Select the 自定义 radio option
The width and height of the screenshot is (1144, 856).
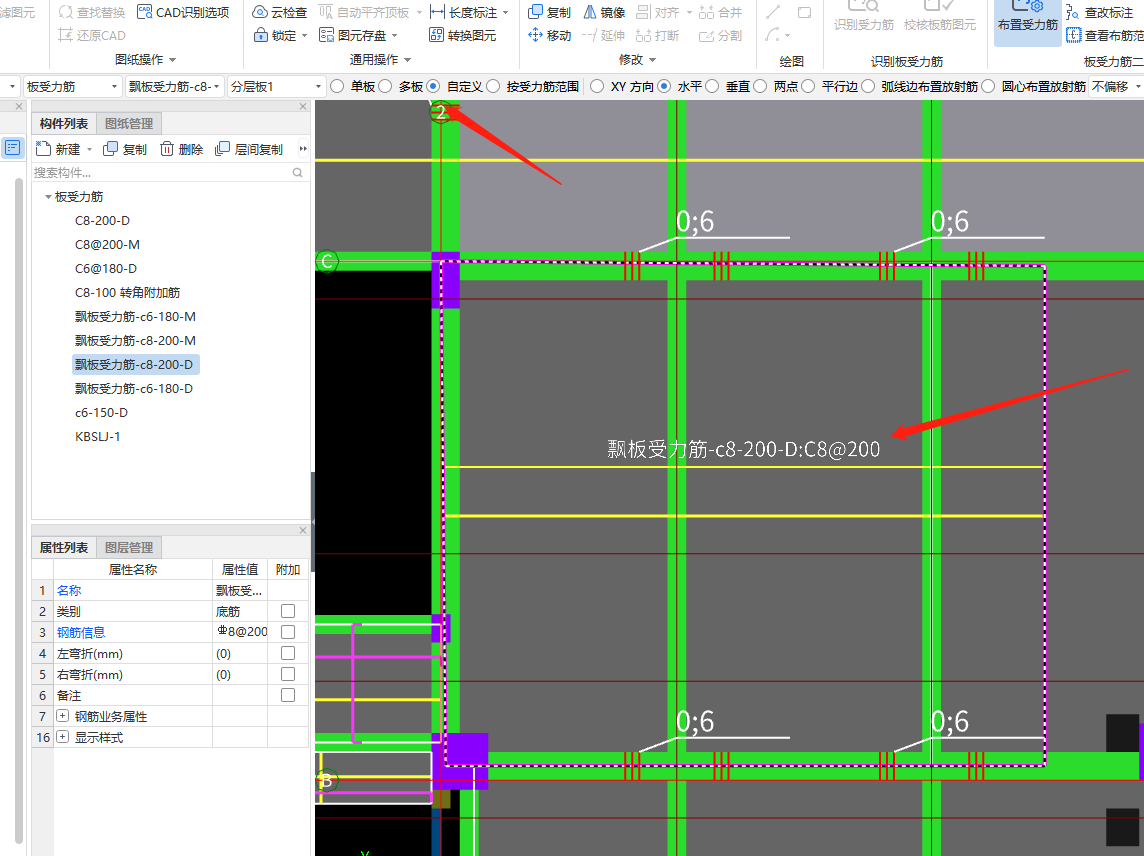(x=433, y=86)
